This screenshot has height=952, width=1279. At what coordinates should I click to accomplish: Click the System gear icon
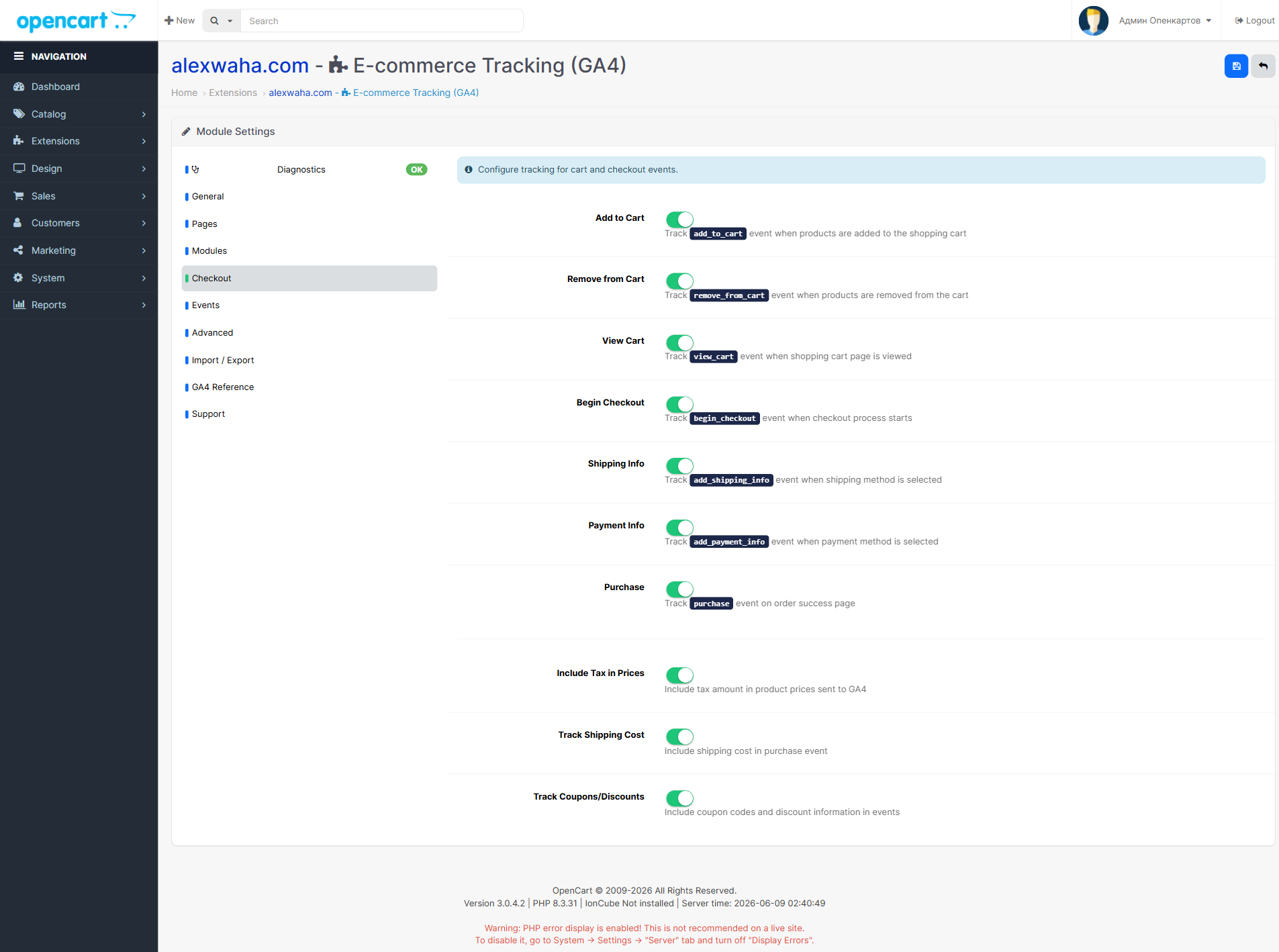[x=19, y=278]
